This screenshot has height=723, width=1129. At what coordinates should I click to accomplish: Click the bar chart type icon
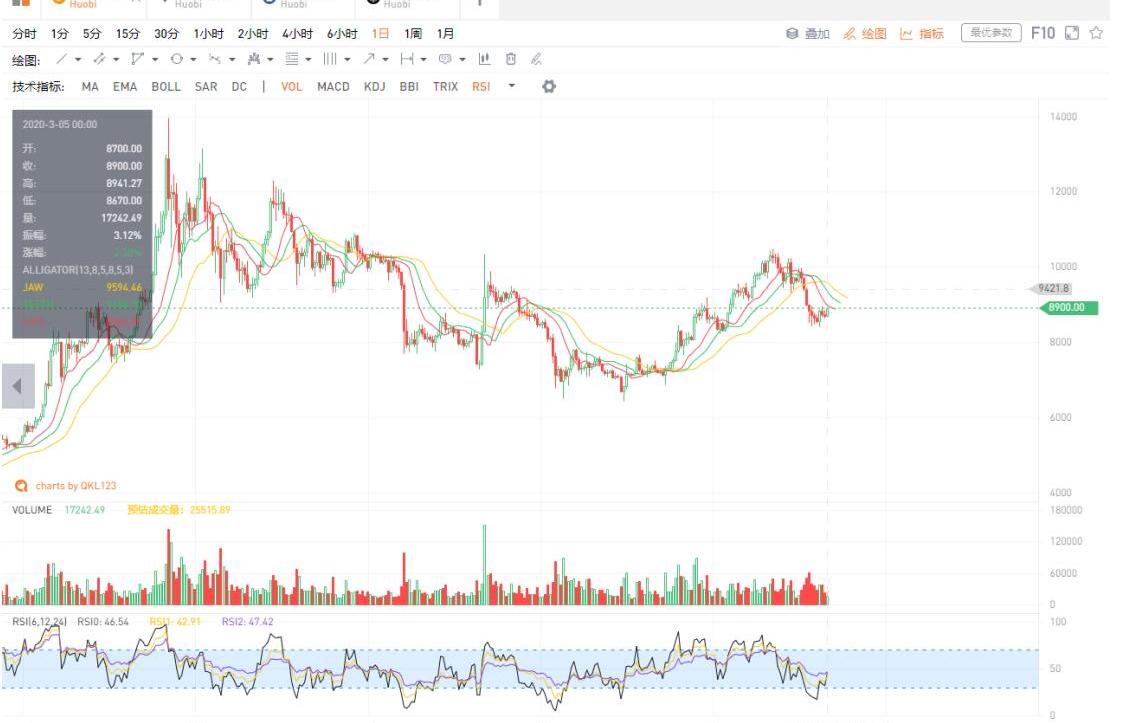pyautogui.click(x=485, y=60)
